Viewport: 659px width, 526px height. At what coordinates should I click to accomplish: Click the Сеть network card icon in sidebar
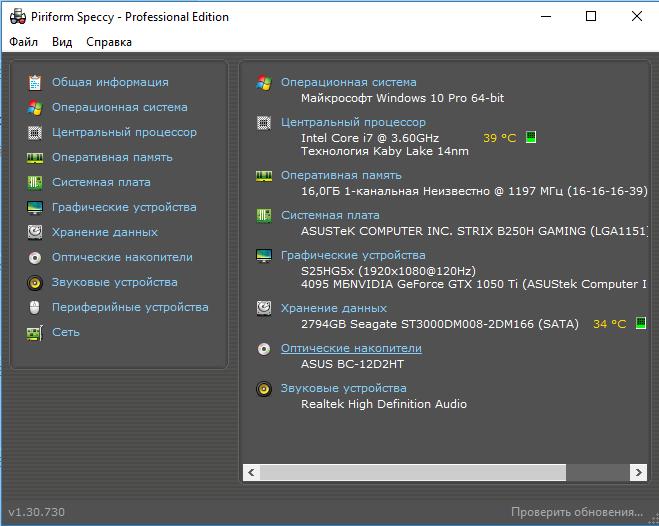pos(35,333)
